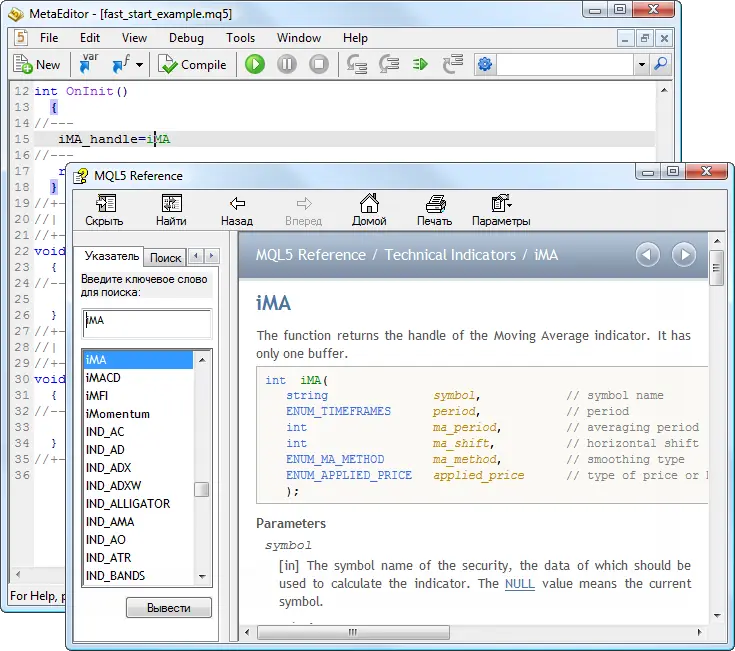Click the keyword input field containing iMA

[x=147, y=323]
